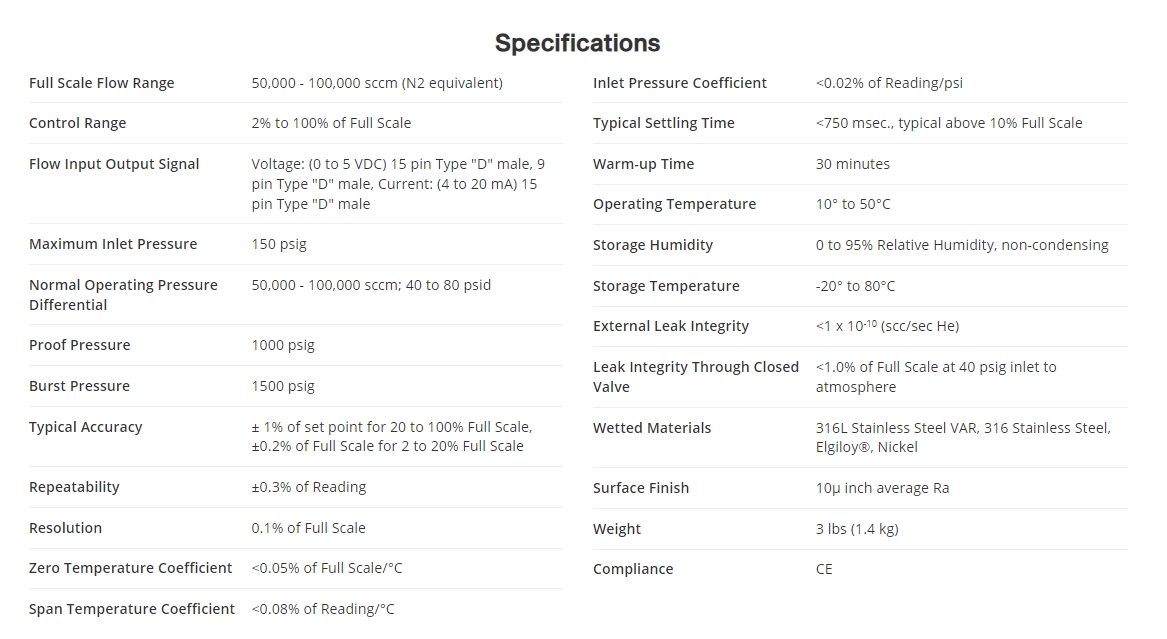The width and height of the screenshot is (1167, 639).
Task: Click the Specifications heading
Action: pos(577,43)
